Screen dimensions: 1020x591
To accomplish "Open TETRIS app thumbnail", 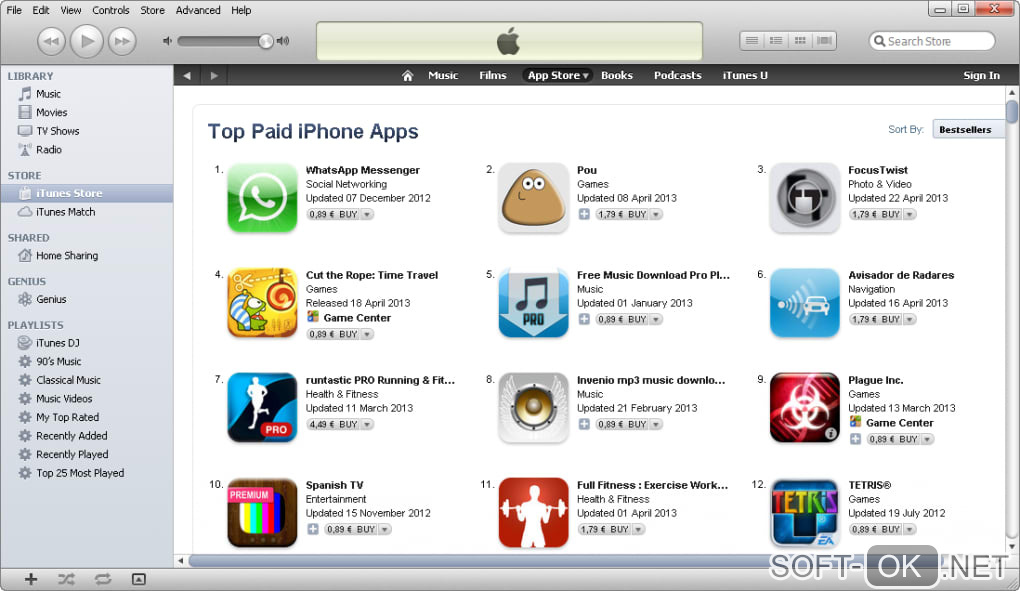I will pos(804,513).
